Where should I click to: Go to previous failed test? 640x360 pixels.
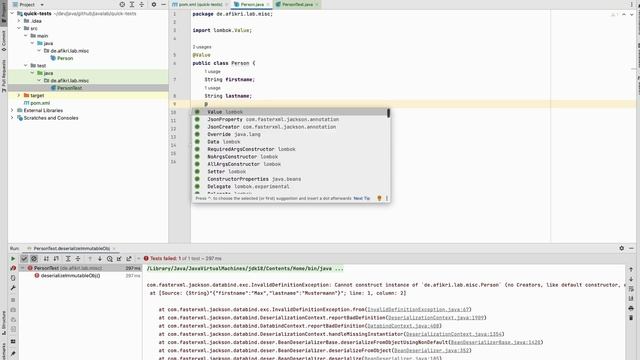90,259
